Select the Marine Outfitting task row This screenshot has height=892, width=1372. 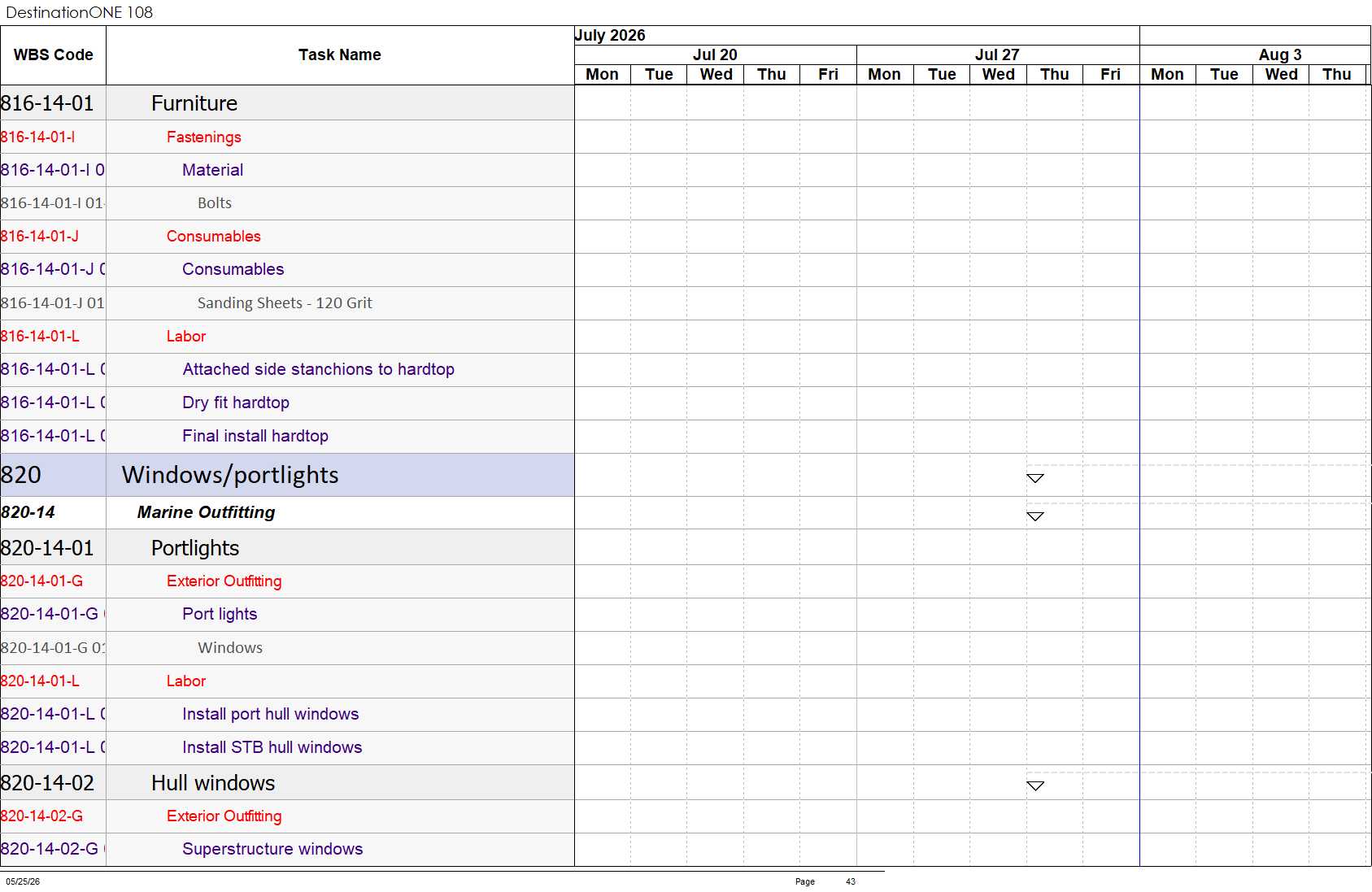287,512
